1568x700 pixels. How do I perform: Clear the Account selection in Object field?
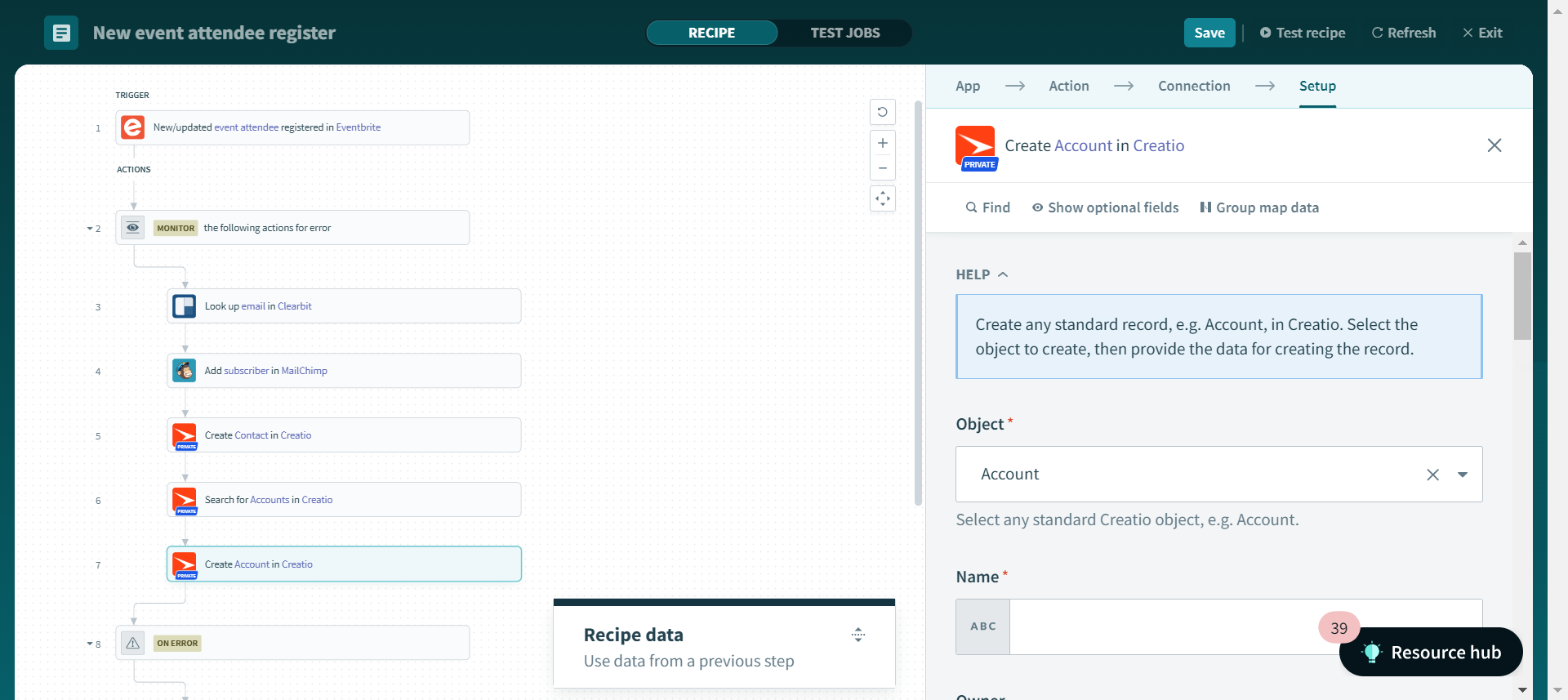tap(1432, 475)
